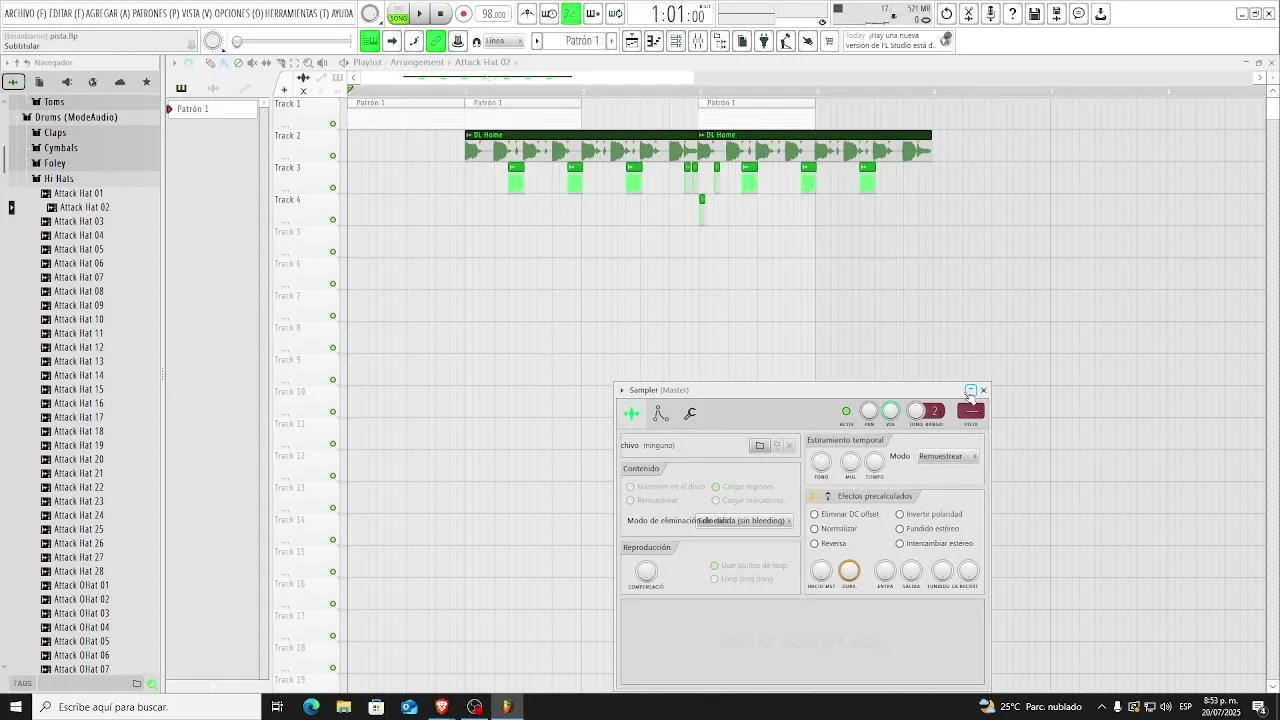1280x720 pixels.
Task: Expand the Toms folder in browser
Action: tap(54, 102)
